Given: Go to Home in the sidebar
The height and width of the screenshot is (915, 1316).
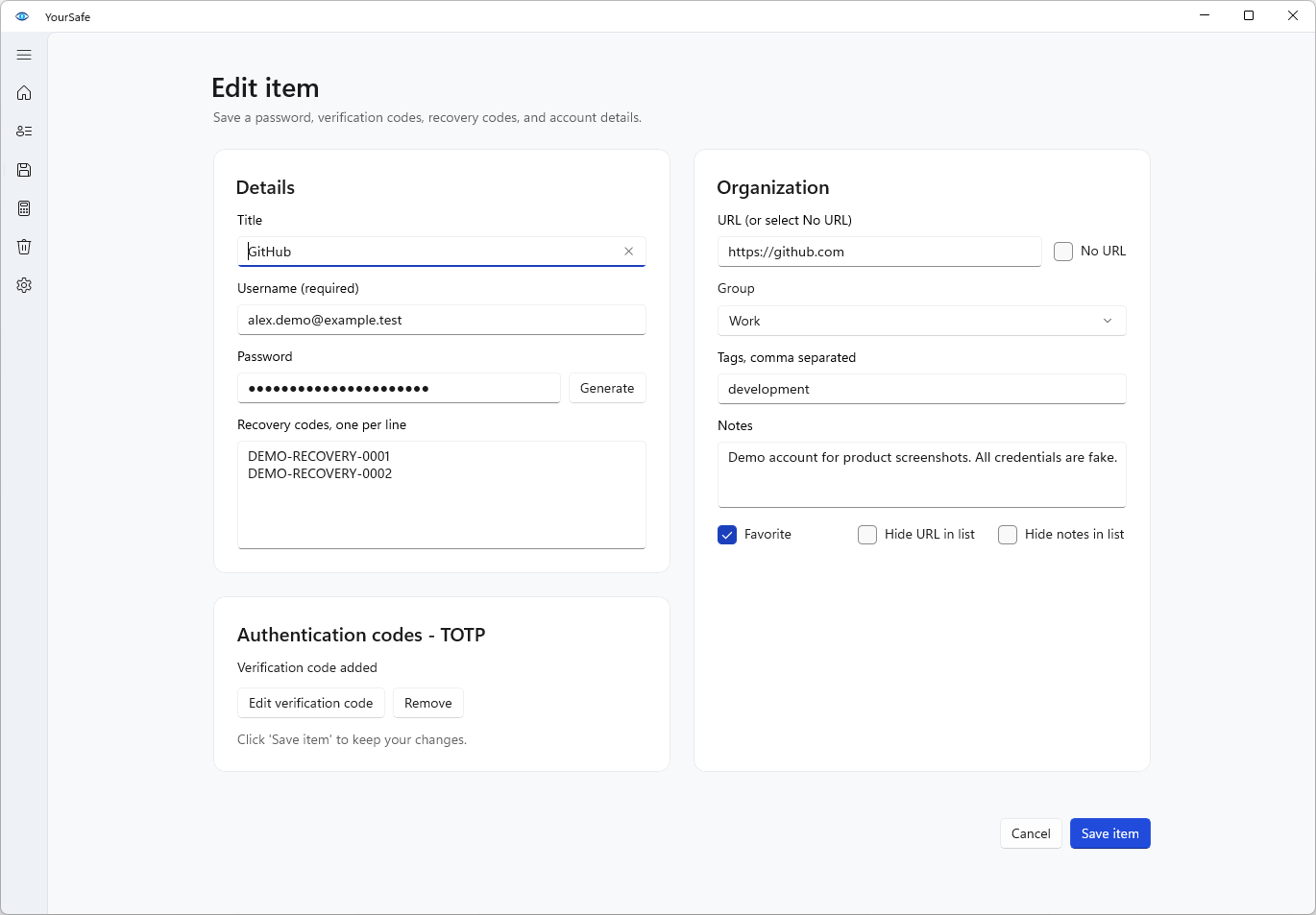Looking at the screenshot, I should pyautogui.click(x=24, y=93).
